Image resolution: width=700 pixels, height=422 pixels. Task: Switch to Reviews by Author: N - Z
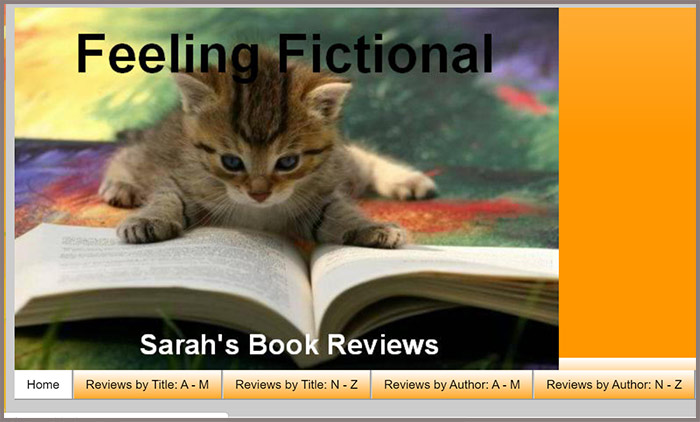click(614, 384)
